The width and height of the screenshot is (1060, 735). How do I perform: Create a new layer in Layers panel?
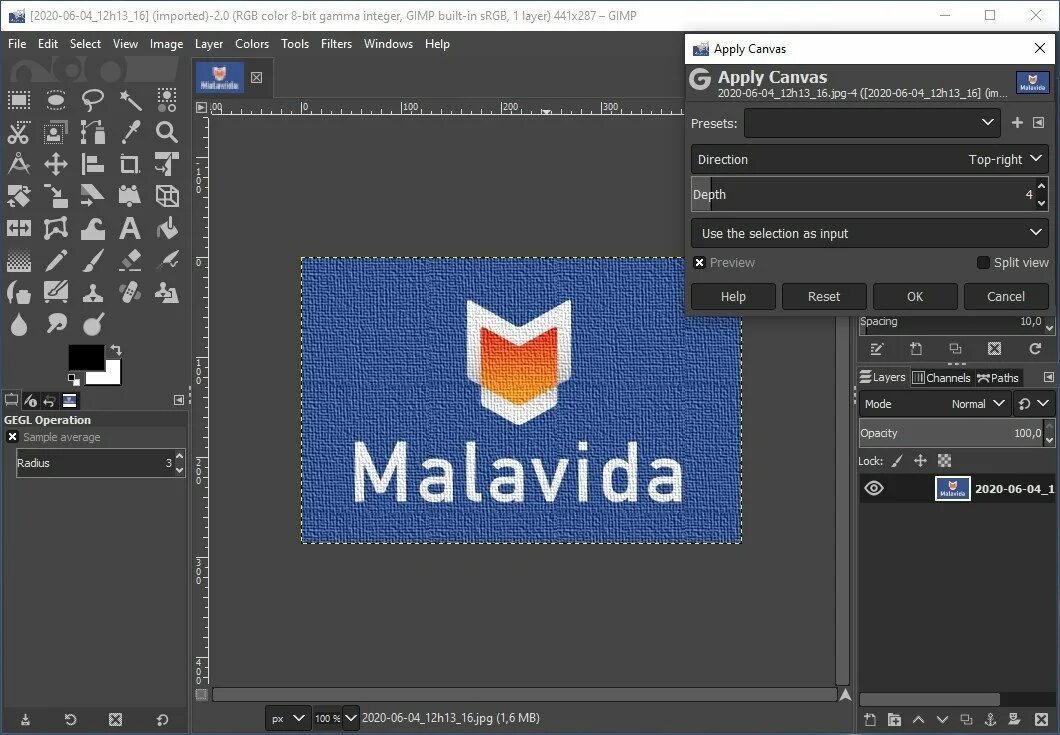pyautogui.click(x=871, y=719)
